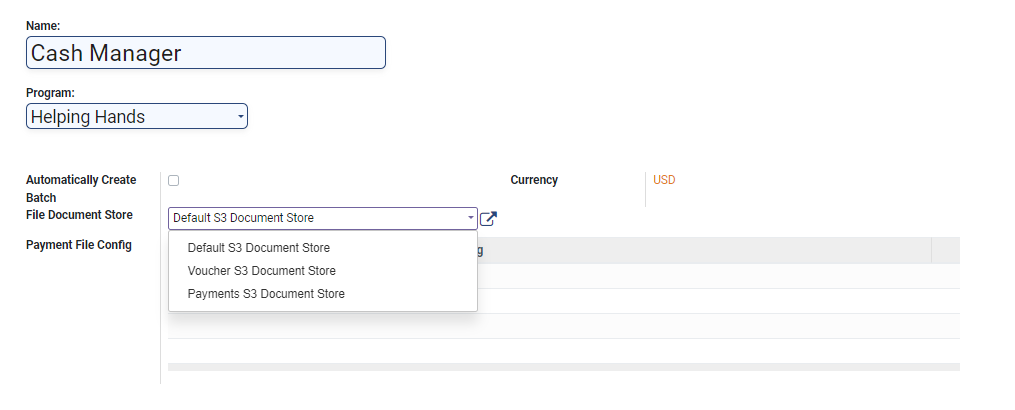The height and width of the screenshot is (410, 1015).
Task: Open the USD currency link
Action: click(x=664, y=180)
